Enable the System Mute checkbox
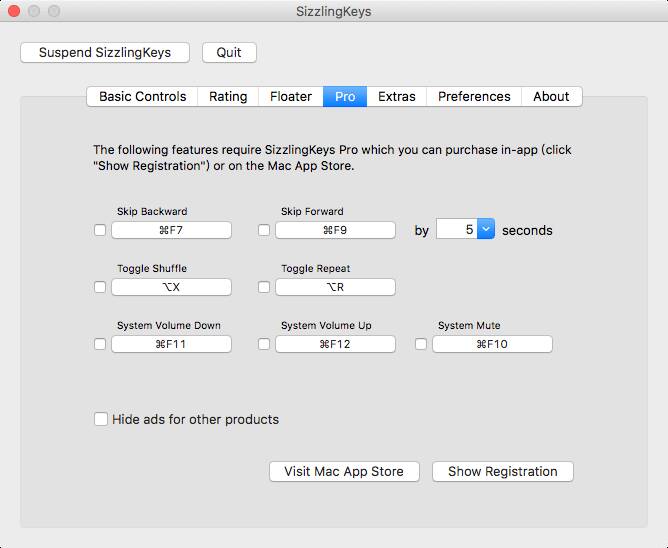The image size is (668, 548). tap(420, 344)
